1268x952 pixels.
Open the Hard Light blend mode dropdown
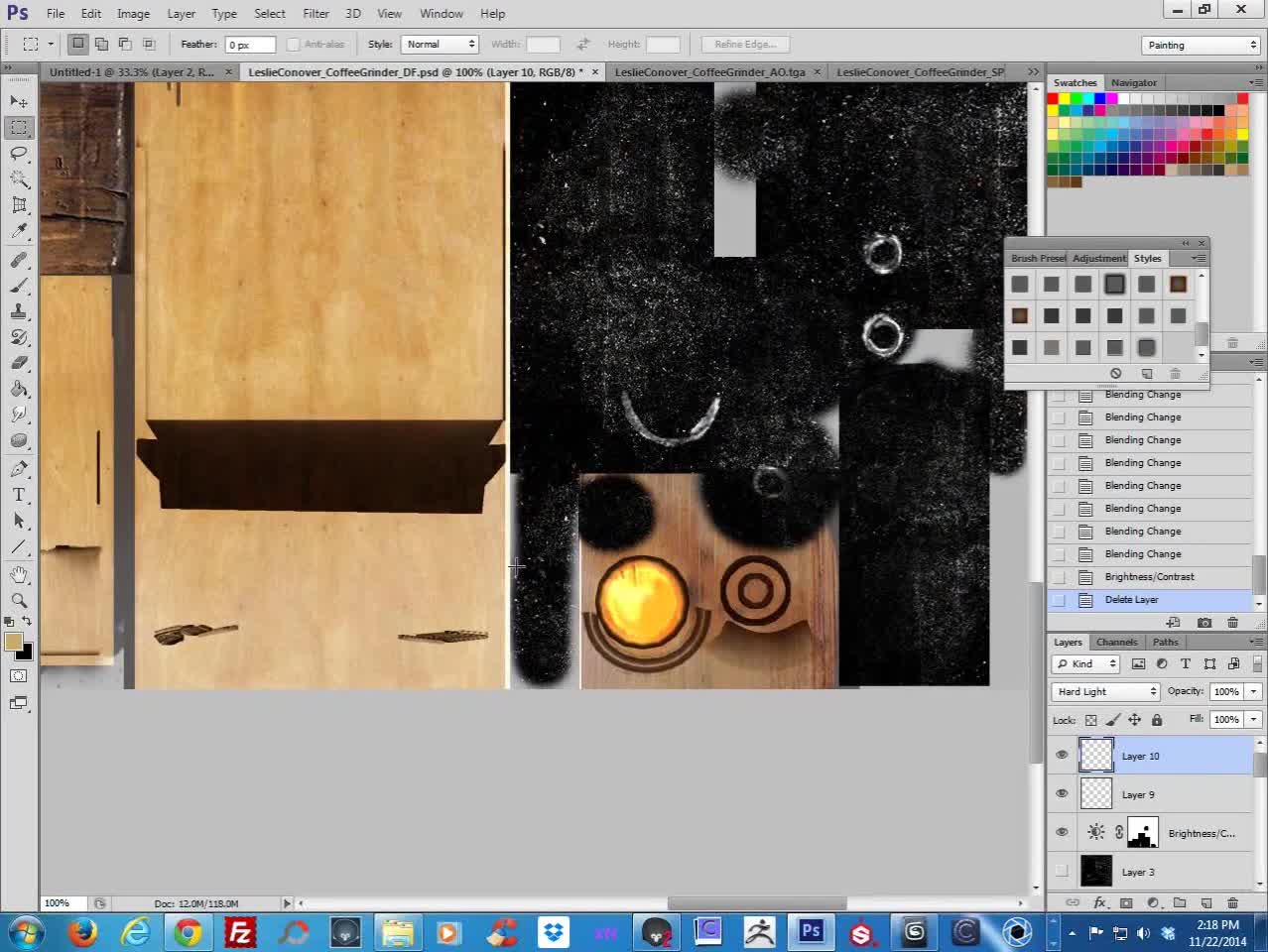tap(1105, 691)
